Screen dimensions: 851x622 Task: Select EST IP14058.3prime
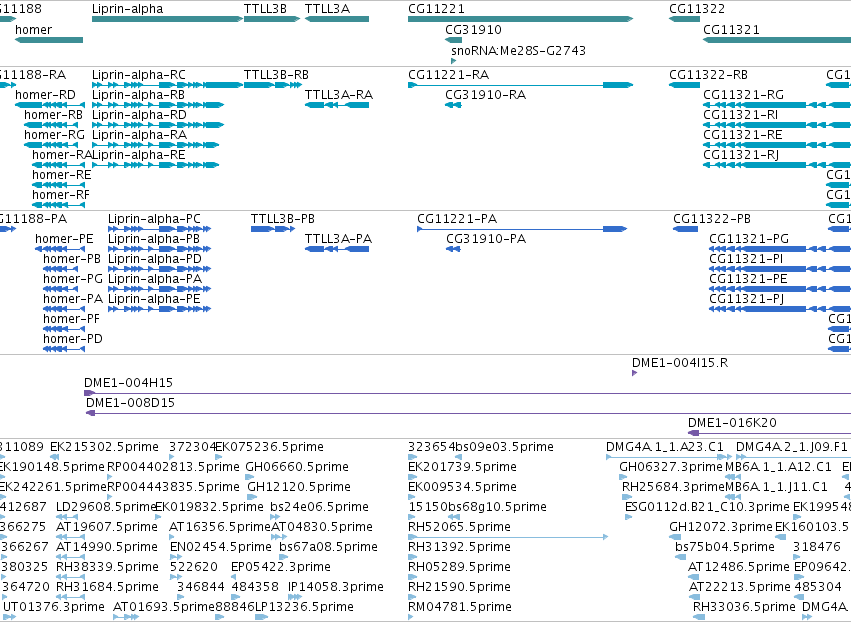click(x=335, y=587)
